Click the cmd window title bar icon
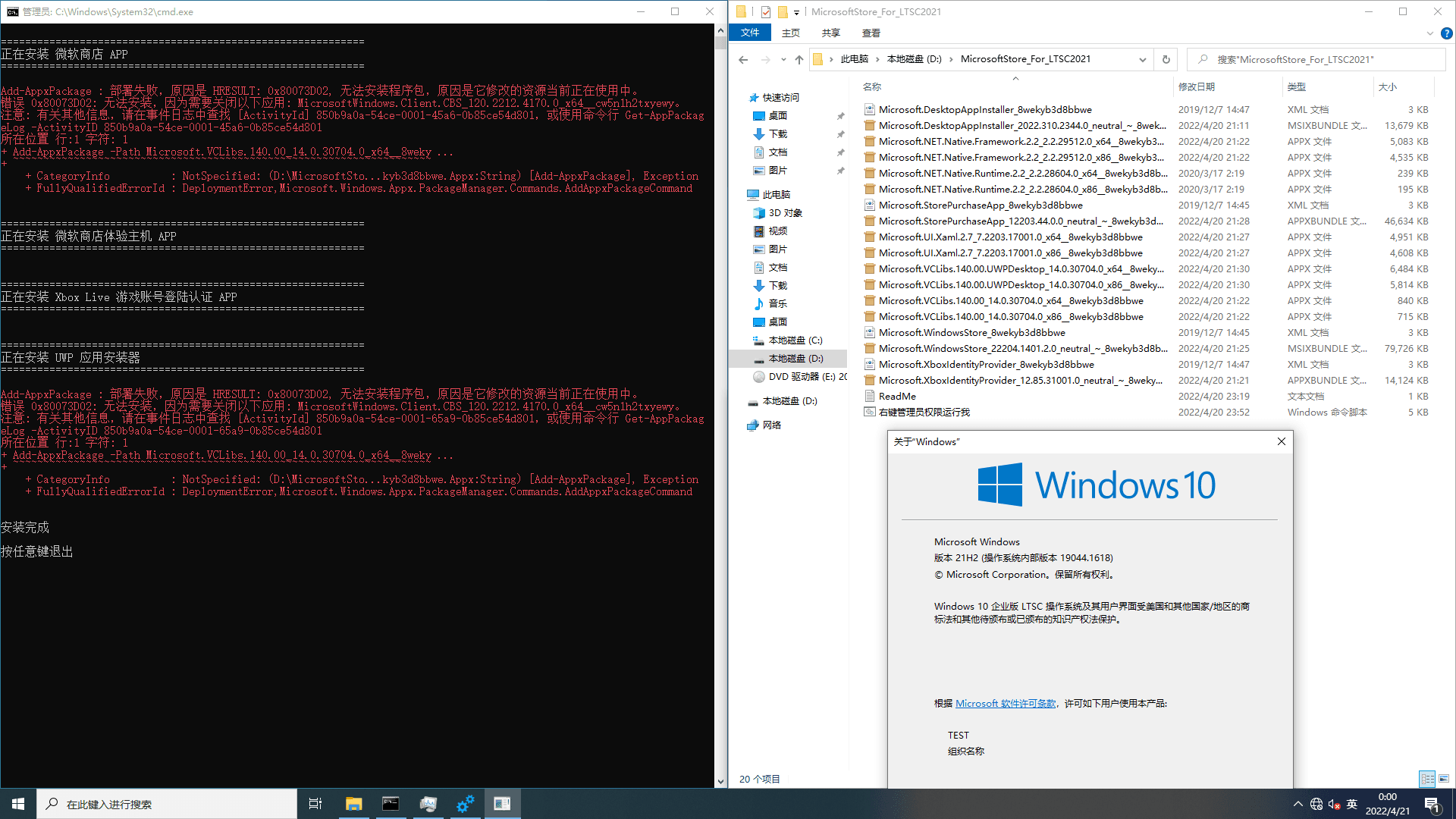This screenshot has width=1456, height=819. (x=13, y=12)
